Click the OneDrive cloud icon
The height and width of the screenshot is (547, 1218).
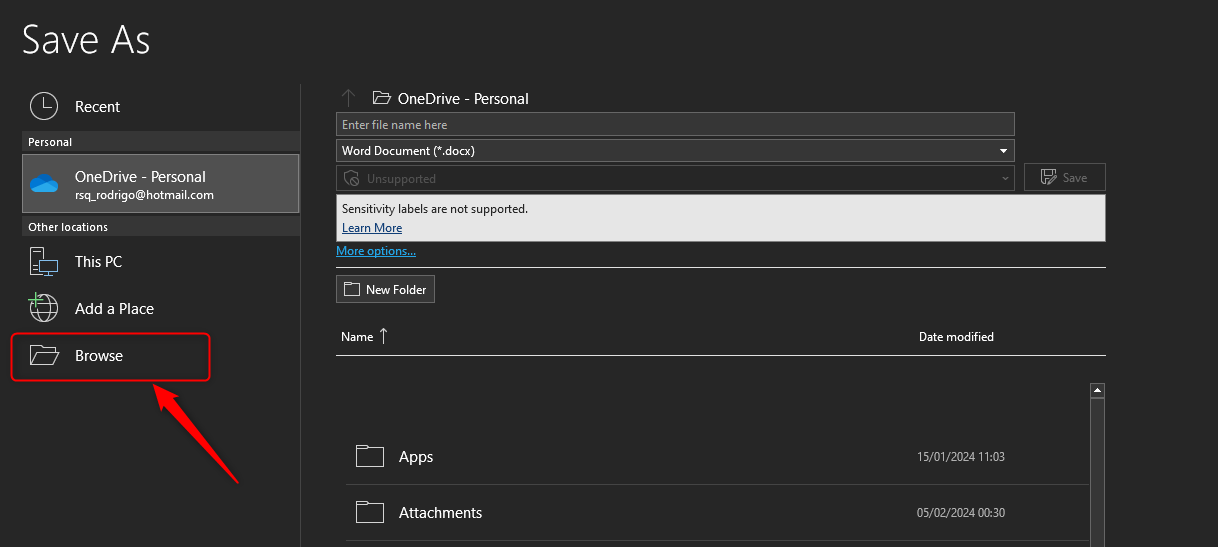(x=45, y=184)
